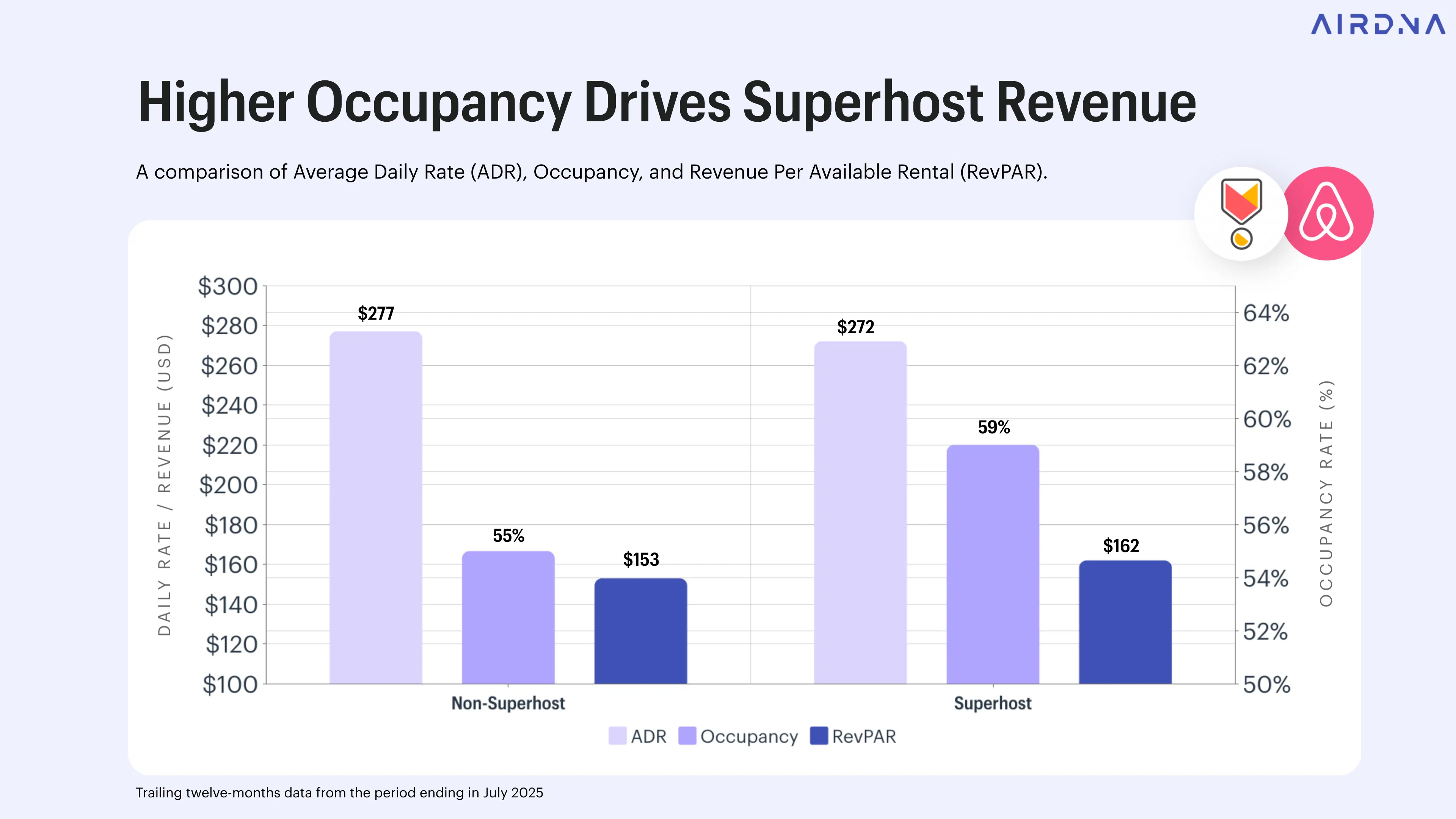1456x819 pixels.
Task: Select the Occupancy legend label
Action: point(749,737)
